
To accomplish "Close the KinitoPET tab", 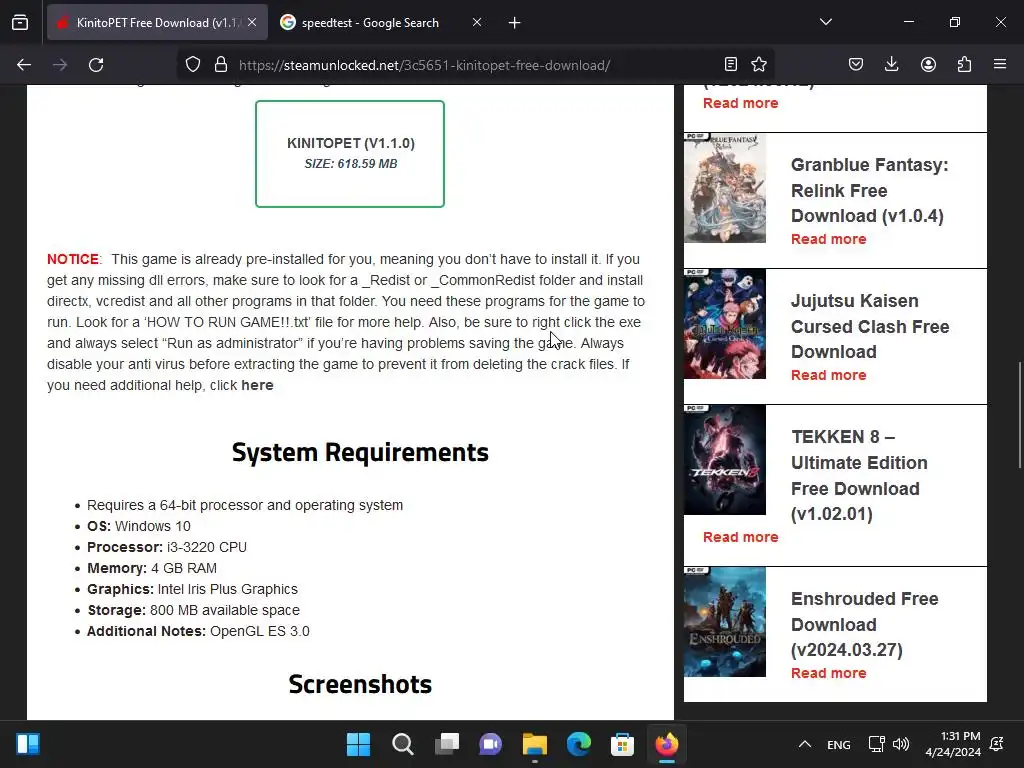I will (252, 22).
